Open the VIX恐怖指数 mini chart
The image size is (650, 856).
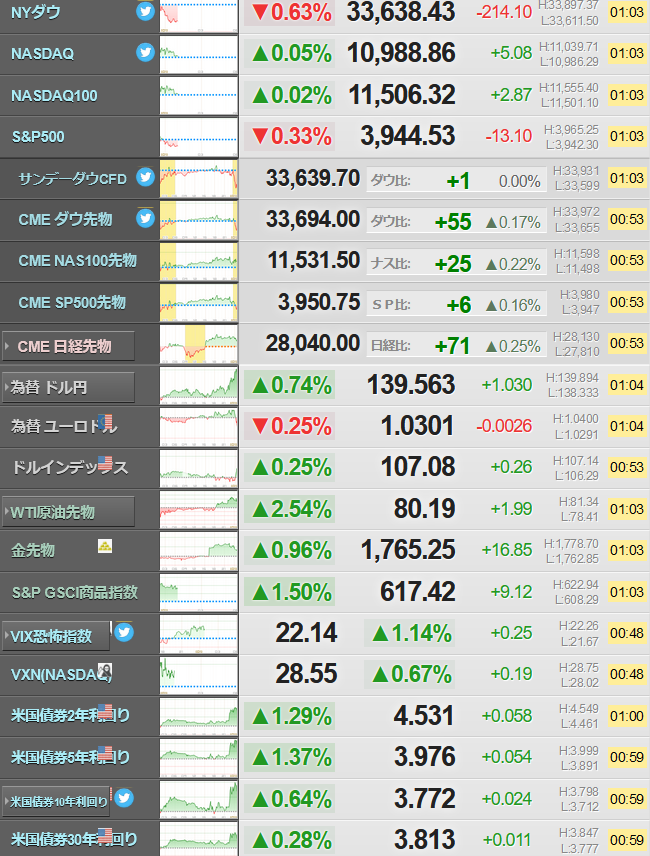point(199,634)
